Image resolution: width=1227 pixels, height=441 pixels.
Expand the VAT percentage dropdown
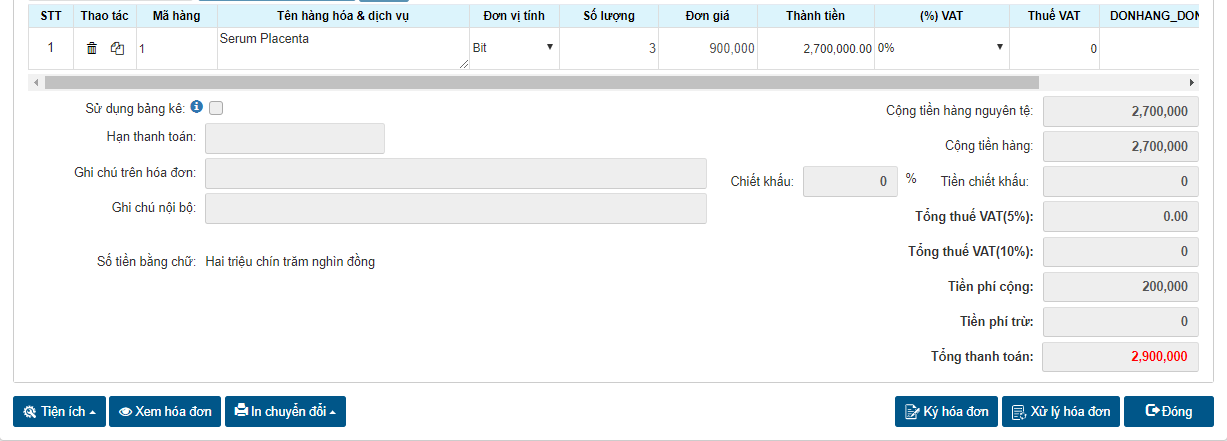[941, 48]
